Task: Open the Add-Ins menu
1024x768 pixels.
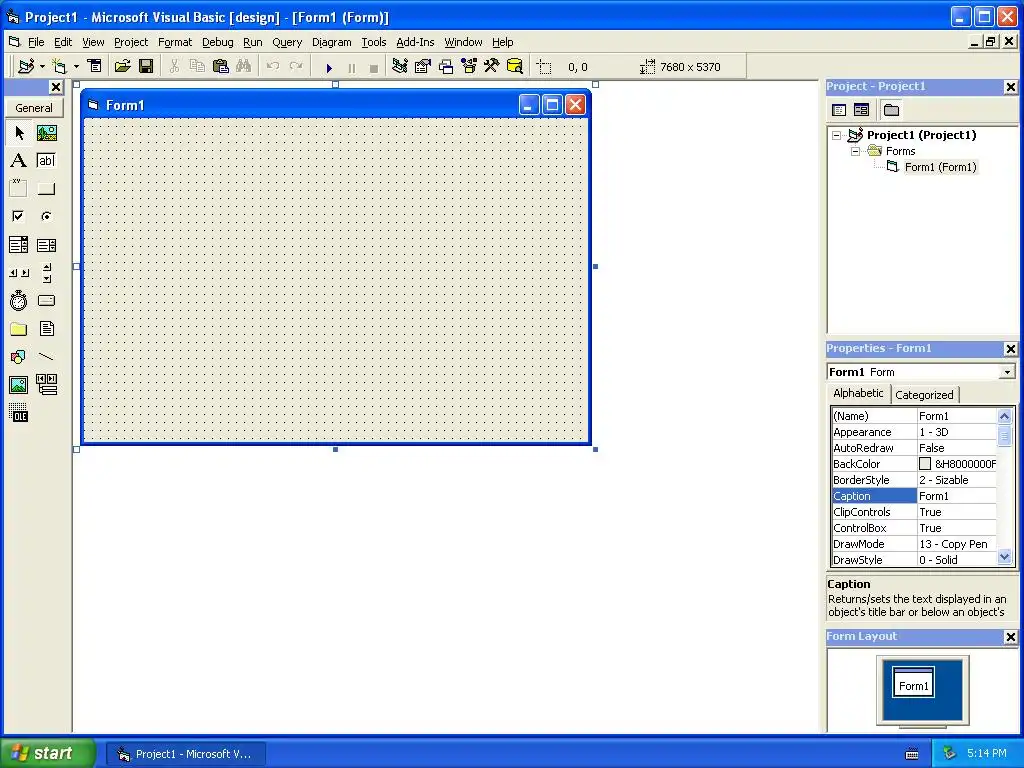Action: click(415, 42)
